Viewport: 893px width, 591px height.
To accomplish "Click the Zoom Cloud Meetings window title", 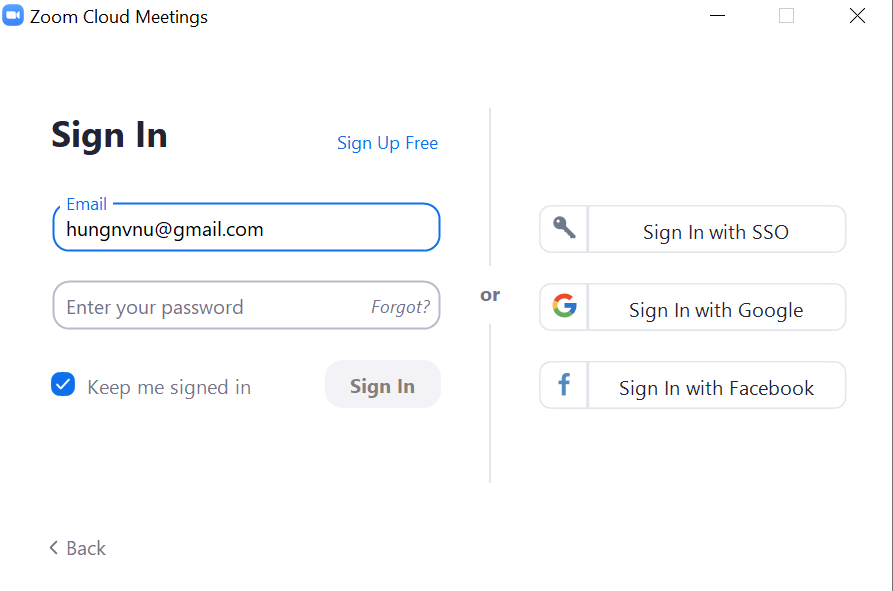I will [119, 17].
